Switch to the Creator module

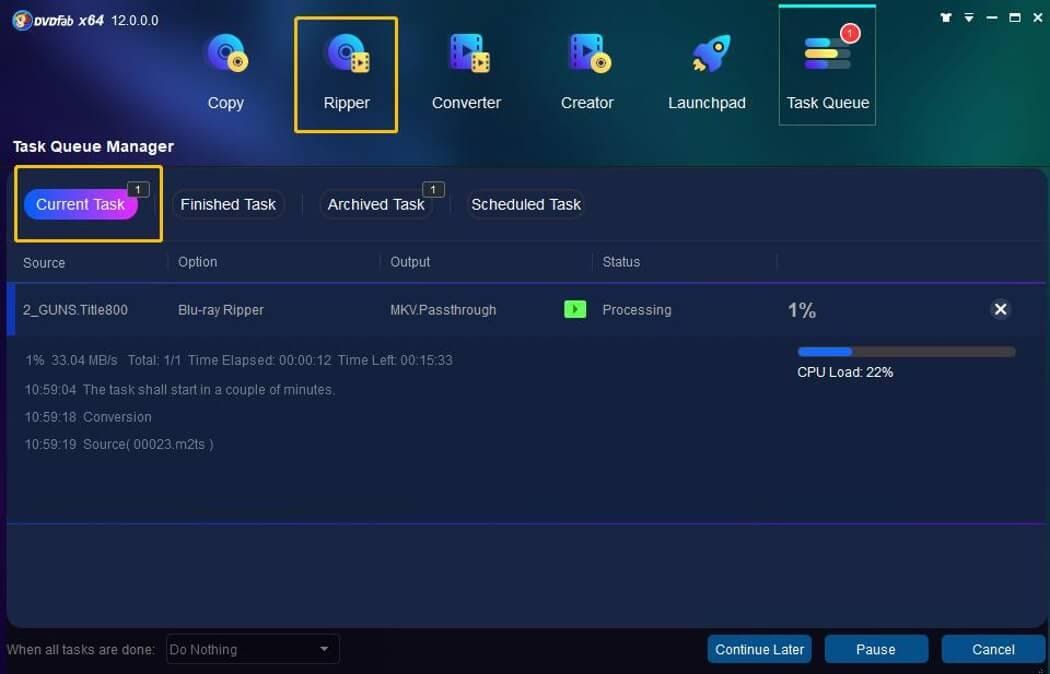587,70
